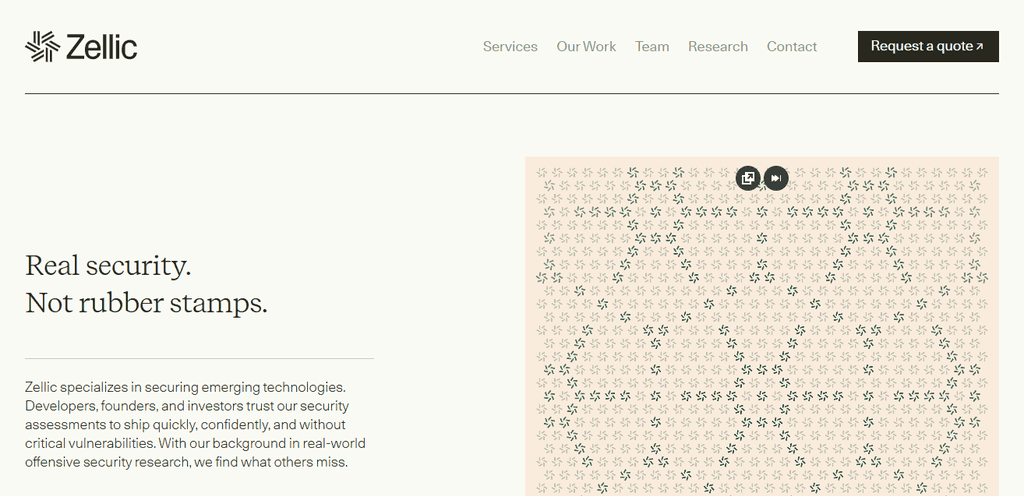
Task: Go to the Our Work page
Action: tap(586, 46)
